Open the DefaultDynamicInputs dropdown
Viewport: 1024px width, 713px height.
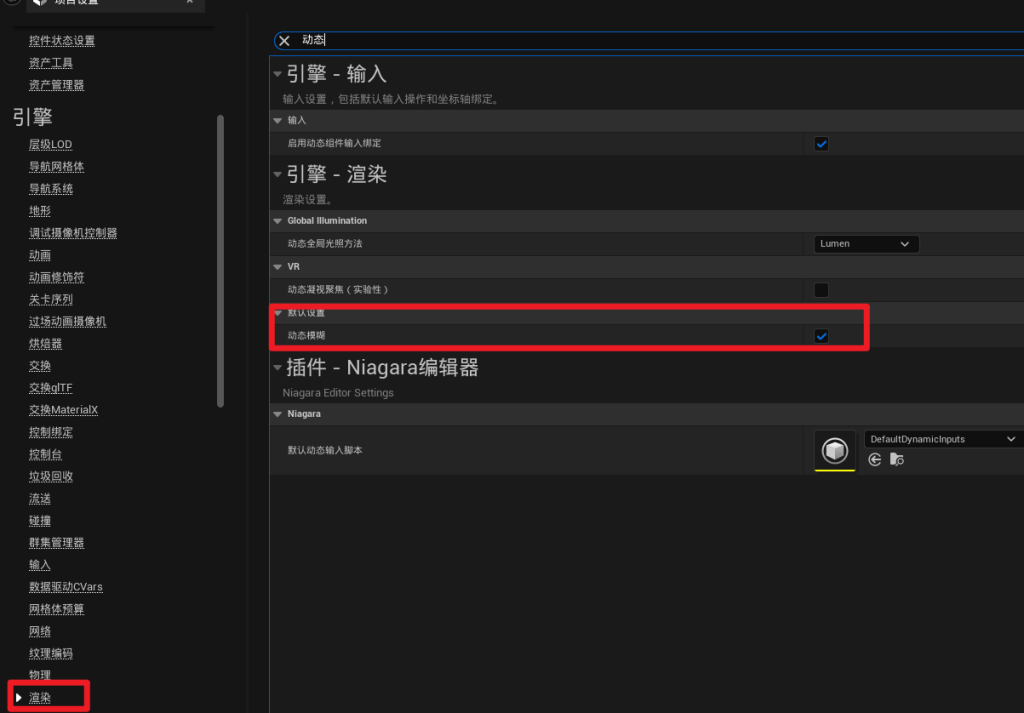[942, 439]
